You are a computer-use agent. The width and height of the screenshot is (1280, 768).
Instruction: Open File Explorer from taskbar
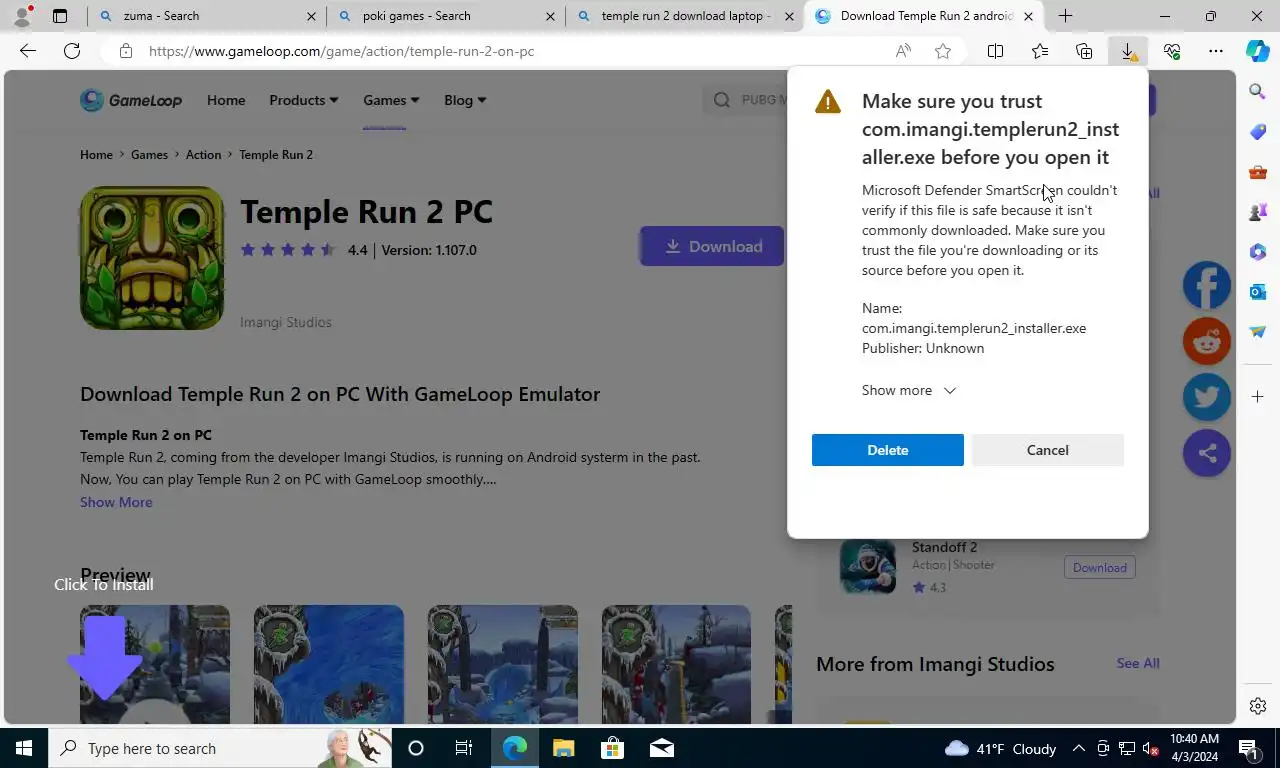564,748
